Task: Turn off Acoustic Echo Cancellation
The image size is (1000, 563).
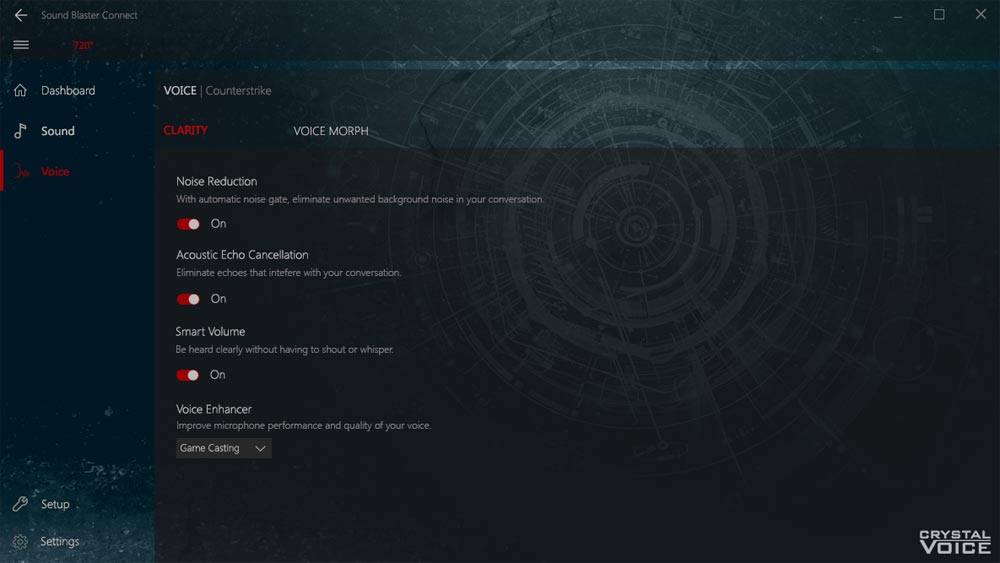Action: click(188, 299)
